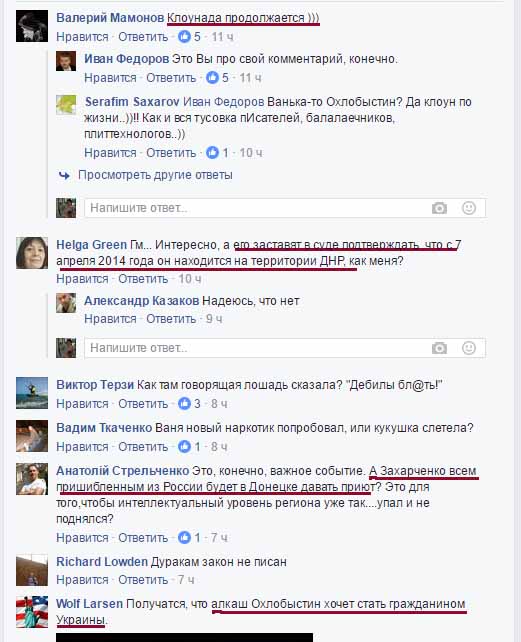Open the emoji smiley in second reply box
Screen dimensions: 521x642
coord(469,348)
